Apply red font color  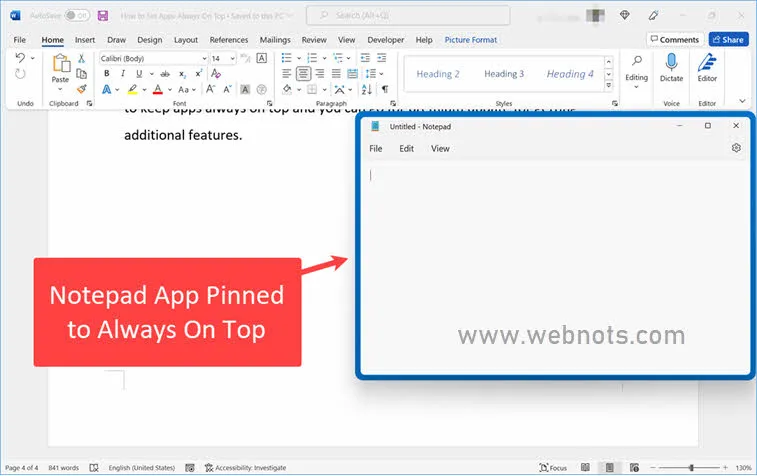[x=157, y=89]
